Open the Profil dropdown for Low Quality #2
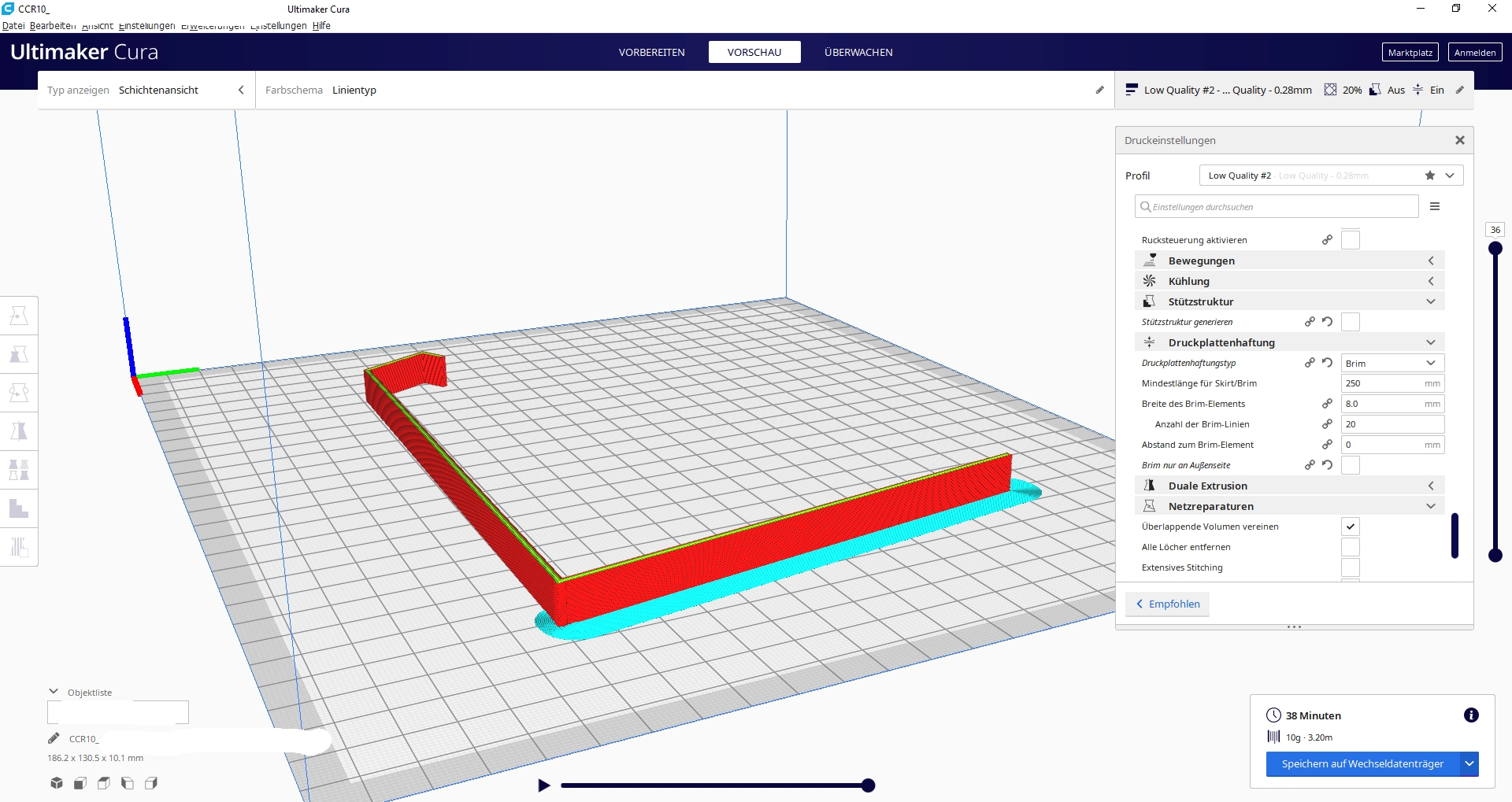This screenshot has width=1512, height=802. [x=1447, y=175]
